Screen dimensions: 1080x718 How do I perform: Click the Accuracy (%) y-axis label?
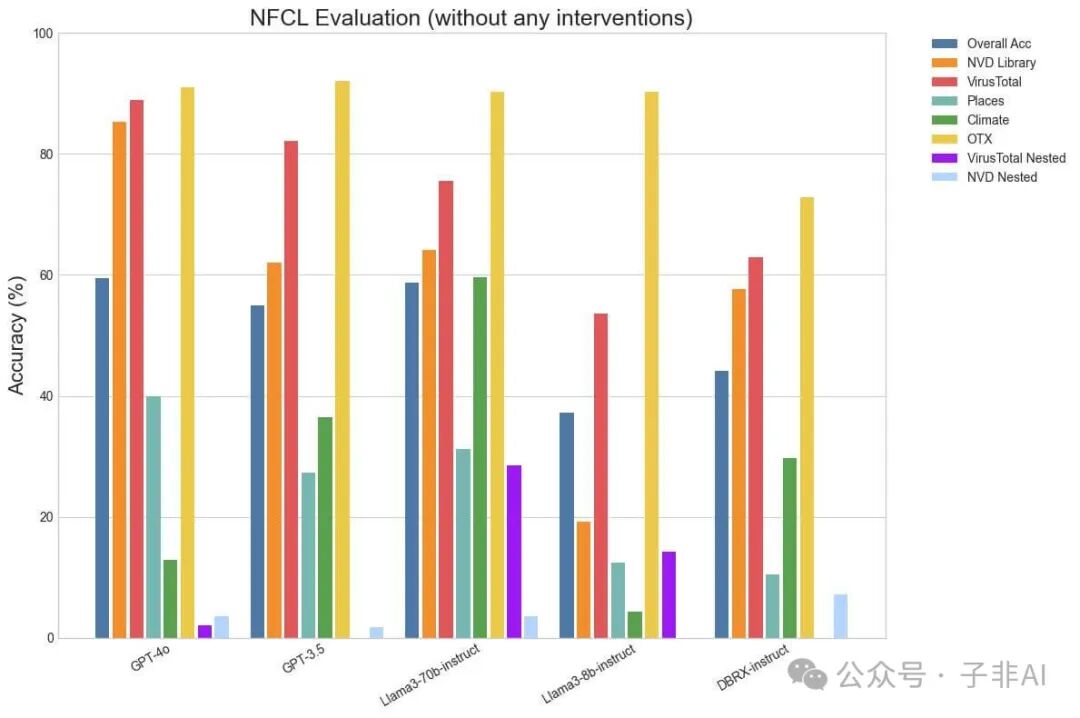tap(16, 336)
